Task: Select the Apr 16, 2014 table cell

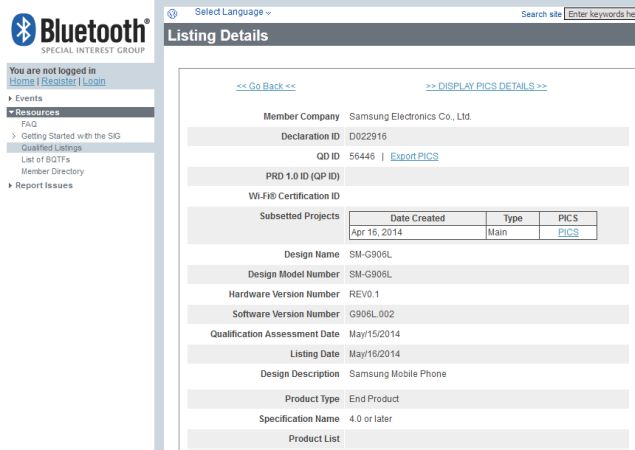Action: pos(418,232)
